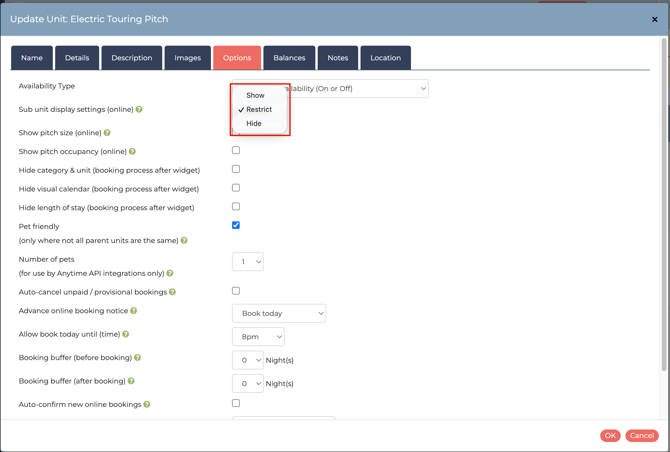Click help icon beside Sub unit display settings
Image resolution: width=670 pixels, height=452 pixels.
click(x=139, y=110)
